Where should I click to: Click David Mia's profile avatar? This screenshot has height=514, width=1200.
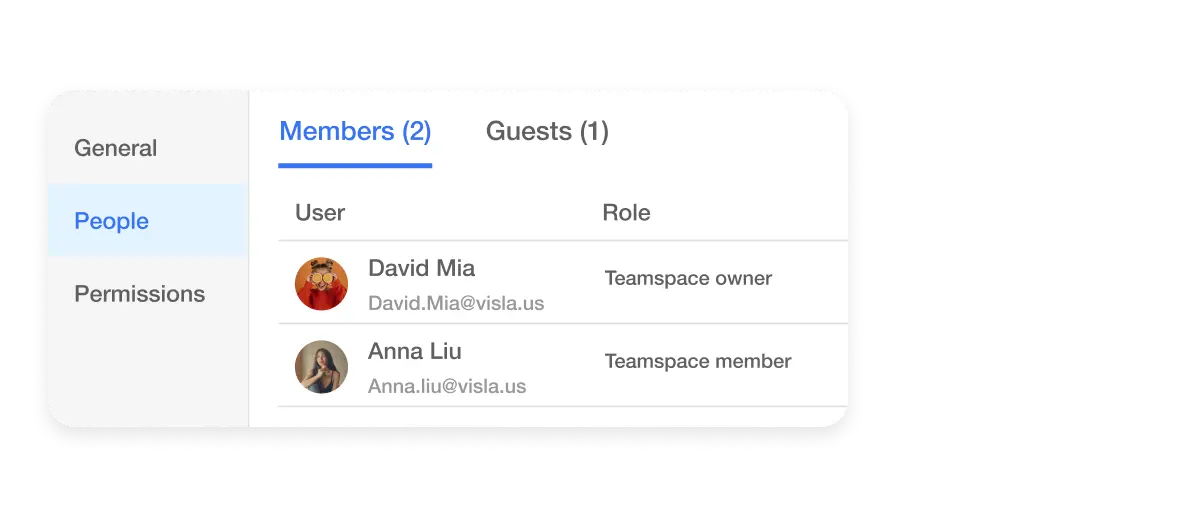tap(322, 284)
